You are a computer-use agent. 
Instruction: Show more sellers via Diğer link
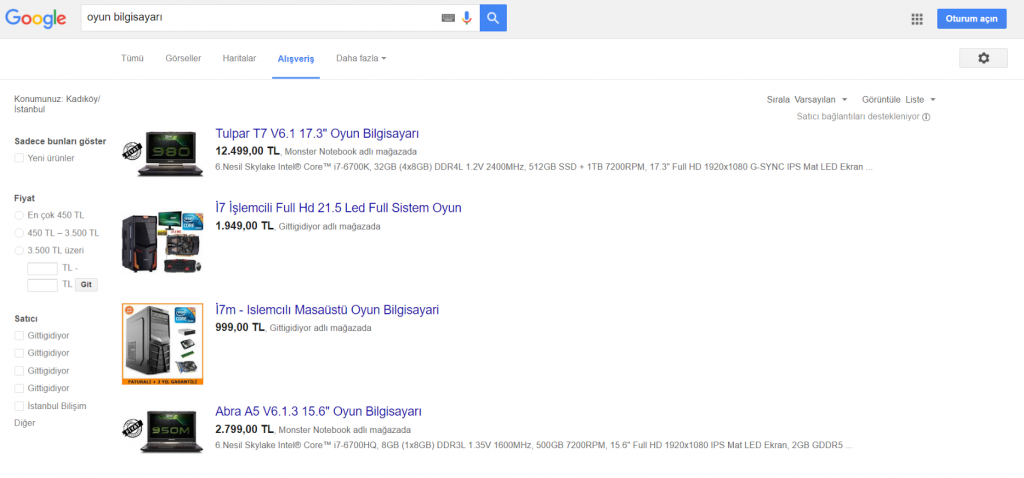point(25,423)
